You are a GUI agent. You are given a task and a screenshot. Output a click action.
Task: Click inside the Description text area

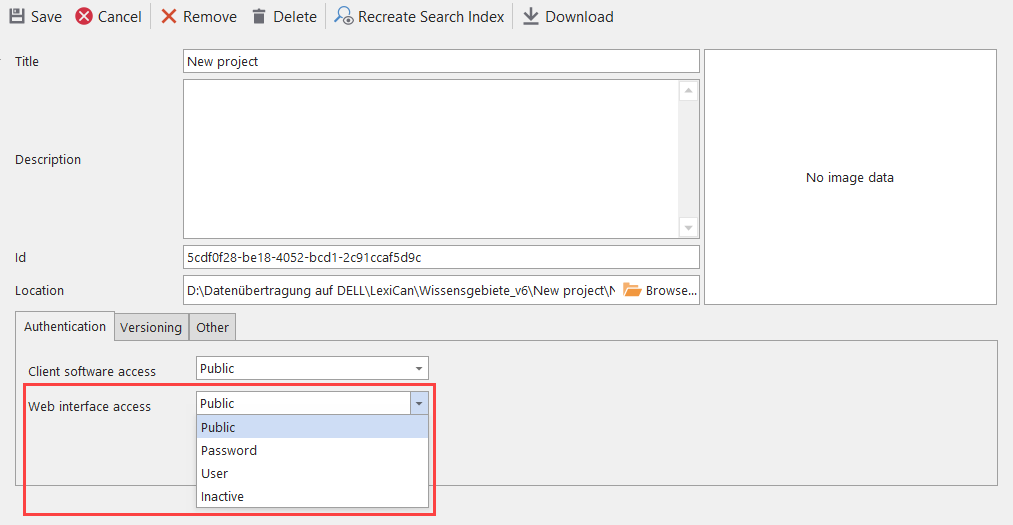tap(430, 159)
